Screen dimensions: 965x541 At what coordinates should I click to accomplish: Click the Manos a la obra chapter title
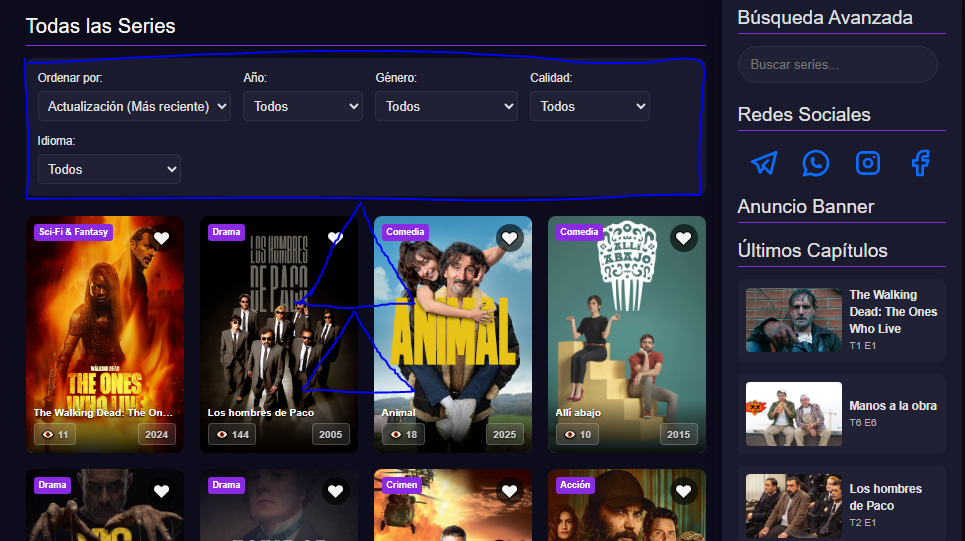(893, 406)
